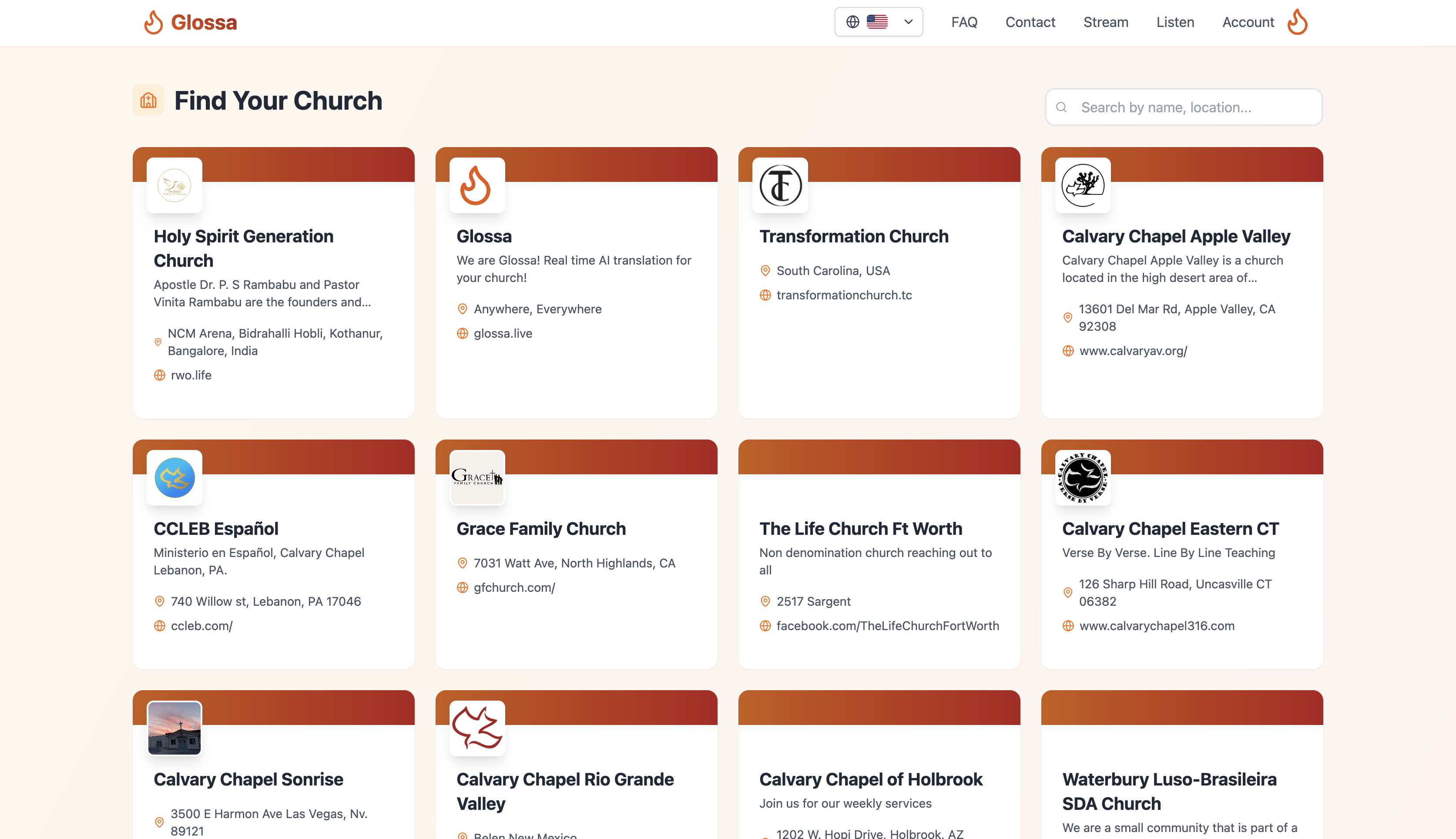Click the Glossa flame logo in header
The width and height of the screenshot is (1456, 839).
[153, 23]
